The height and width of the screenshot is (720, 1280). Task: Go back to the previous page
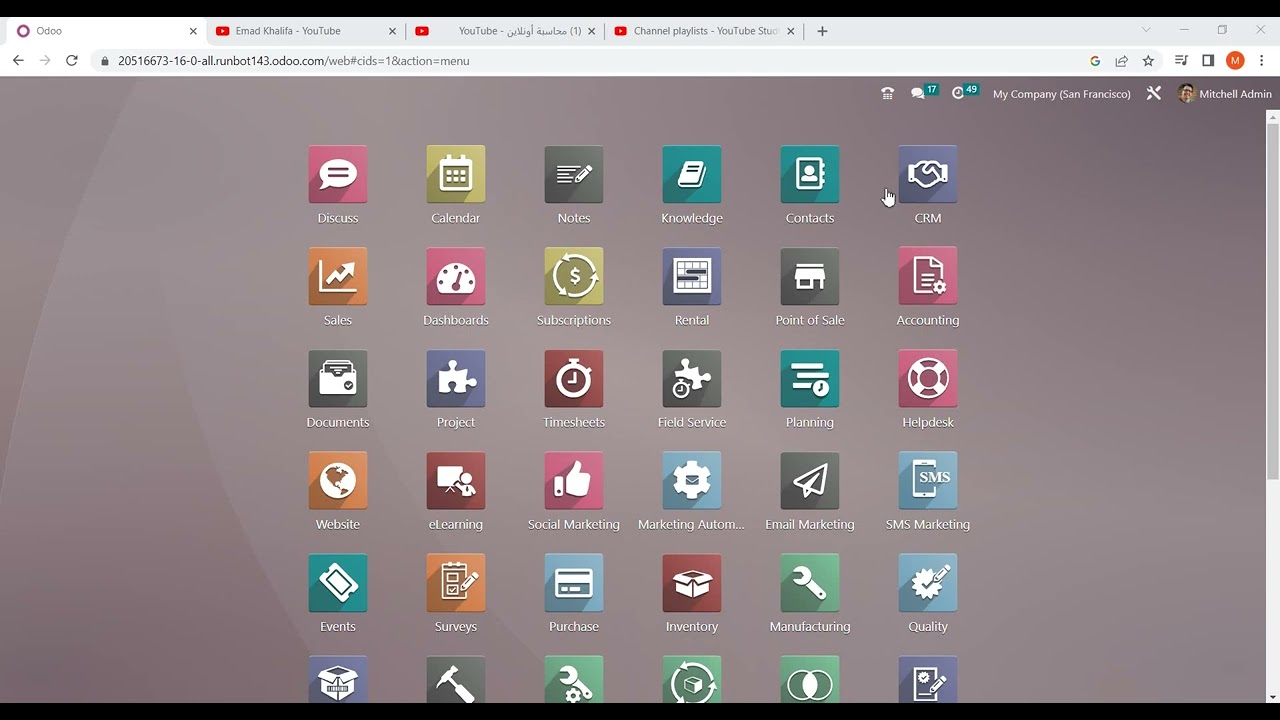(18, 61)
